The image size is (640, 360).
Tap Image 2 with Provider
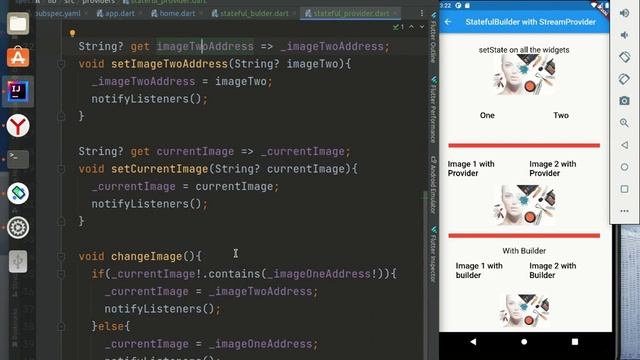coord(553,169)
